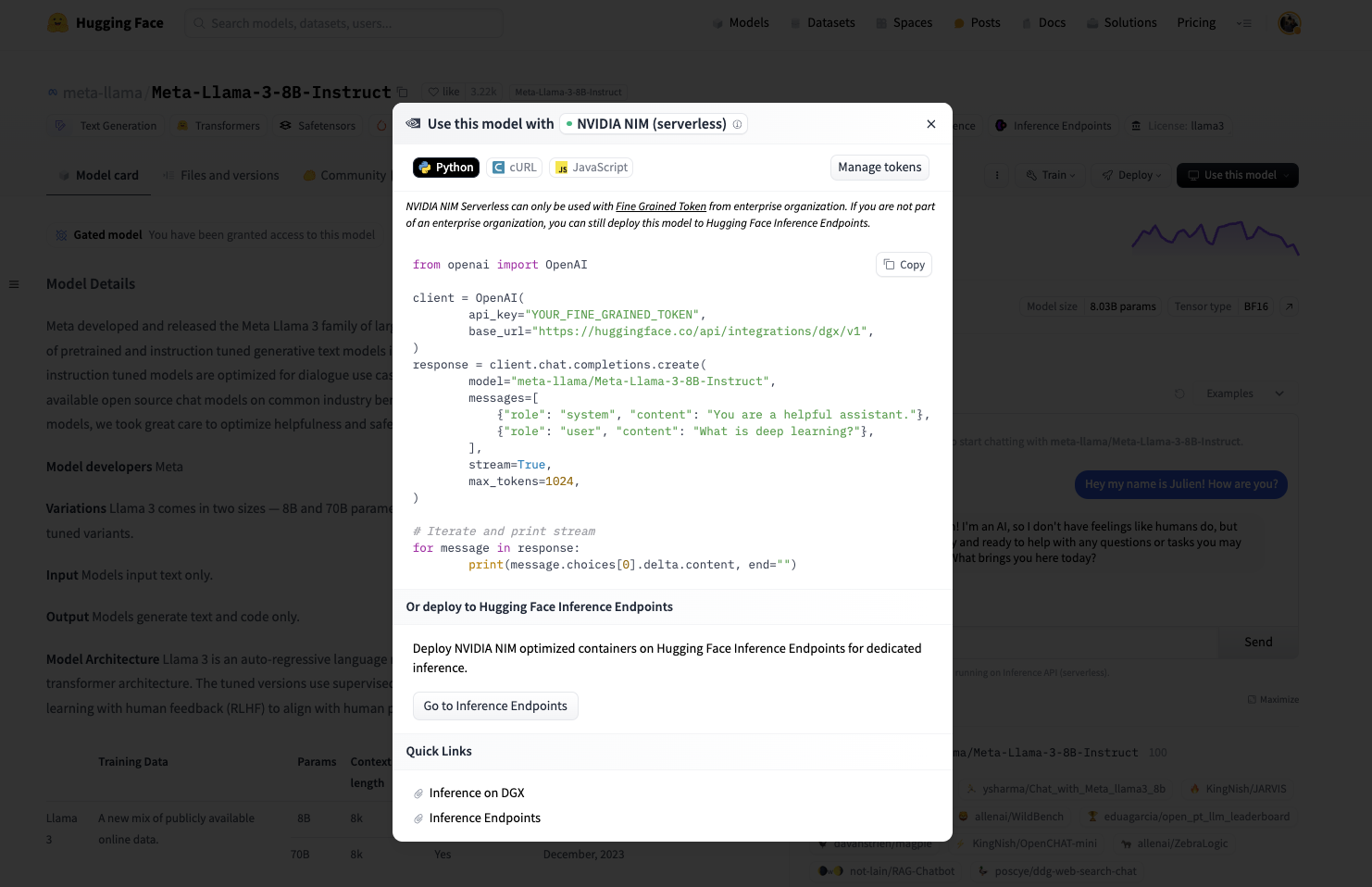Expand the Train dropdown
The height and width of the screenshot is (887, 1372).
click(x=1051, y=175)
